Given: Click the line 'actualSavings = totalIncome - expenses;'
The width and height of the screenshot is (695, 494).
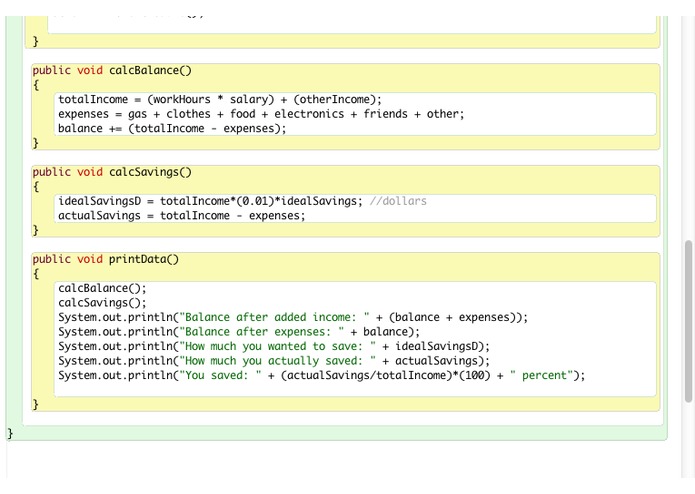Looking at the screenshot, I should point(182,216).
